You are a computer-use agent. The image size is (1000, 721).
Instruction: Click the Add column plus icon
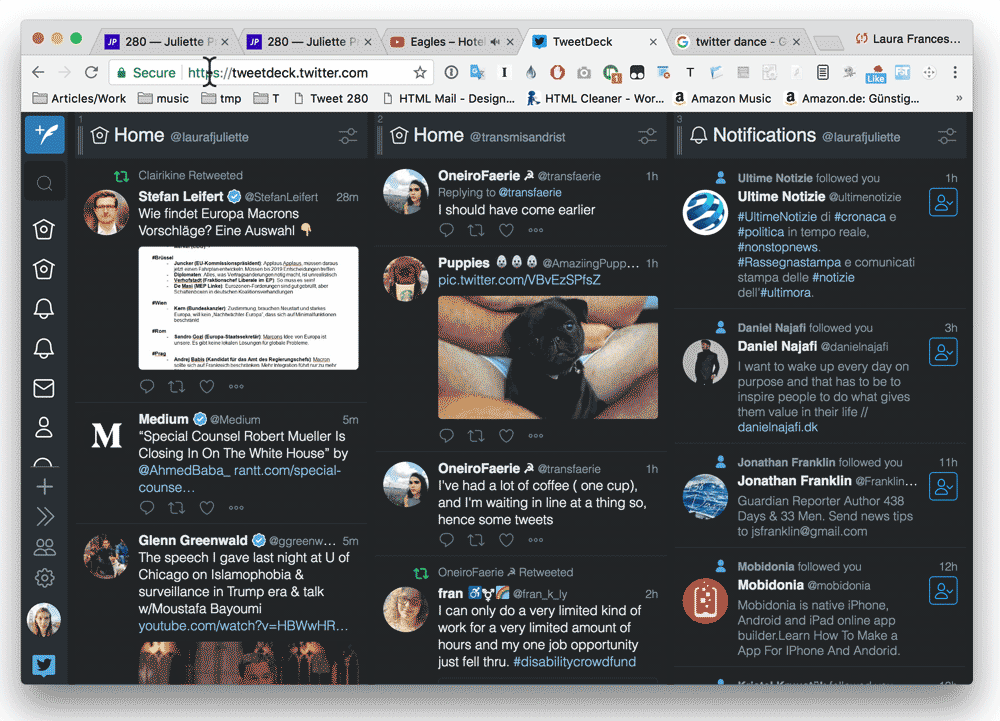(x=45, y=487)
